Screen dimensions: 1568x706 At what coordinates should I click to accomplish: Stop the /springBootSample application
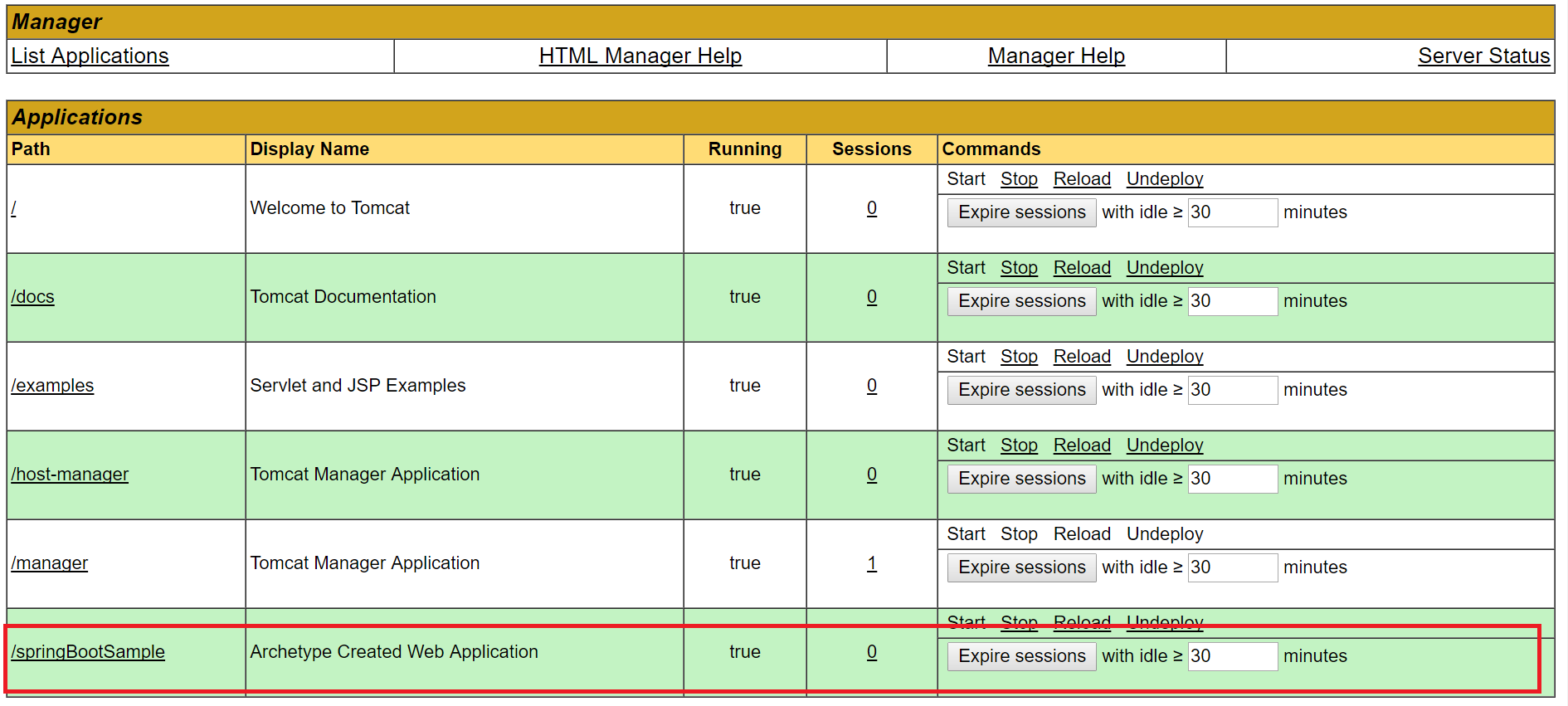click(1019, 622)
